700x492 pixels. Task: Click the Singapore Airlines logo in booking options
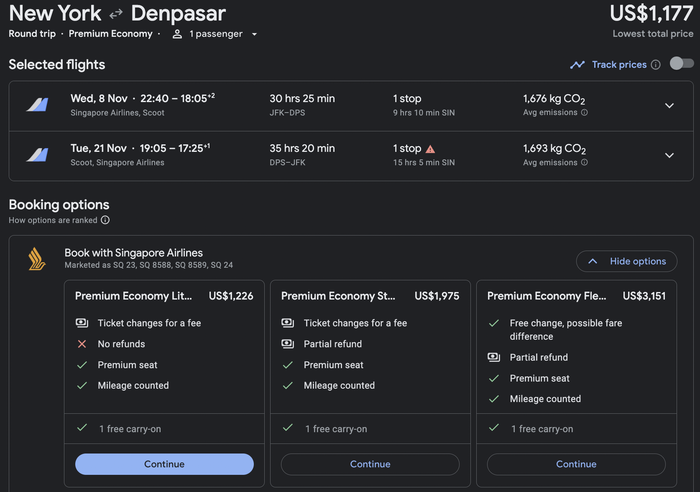37,259
